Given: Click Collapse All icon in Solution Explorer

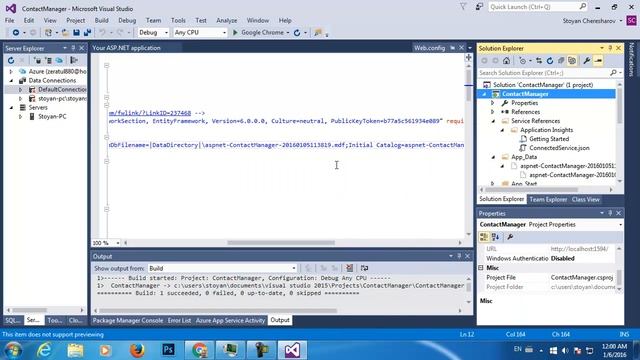Looking at the screenshot, I should pyautogui.click(x=561, y=61).
